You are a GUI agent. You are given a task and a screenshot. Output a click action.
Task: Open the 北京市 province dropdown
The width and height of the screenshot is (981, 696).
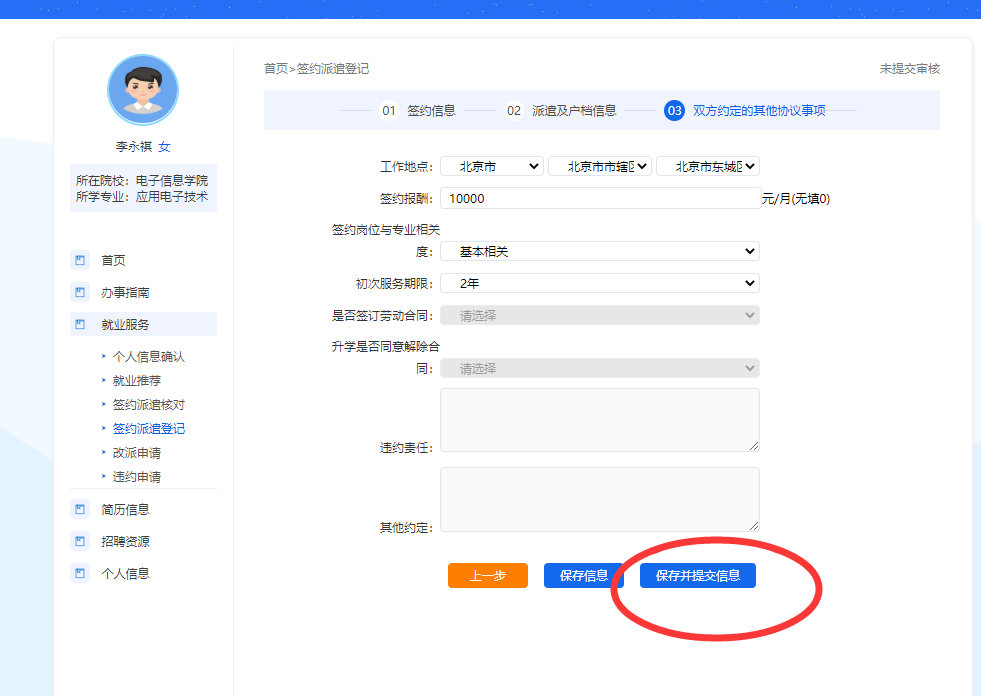pyautogui.click(x=491, y=167)
